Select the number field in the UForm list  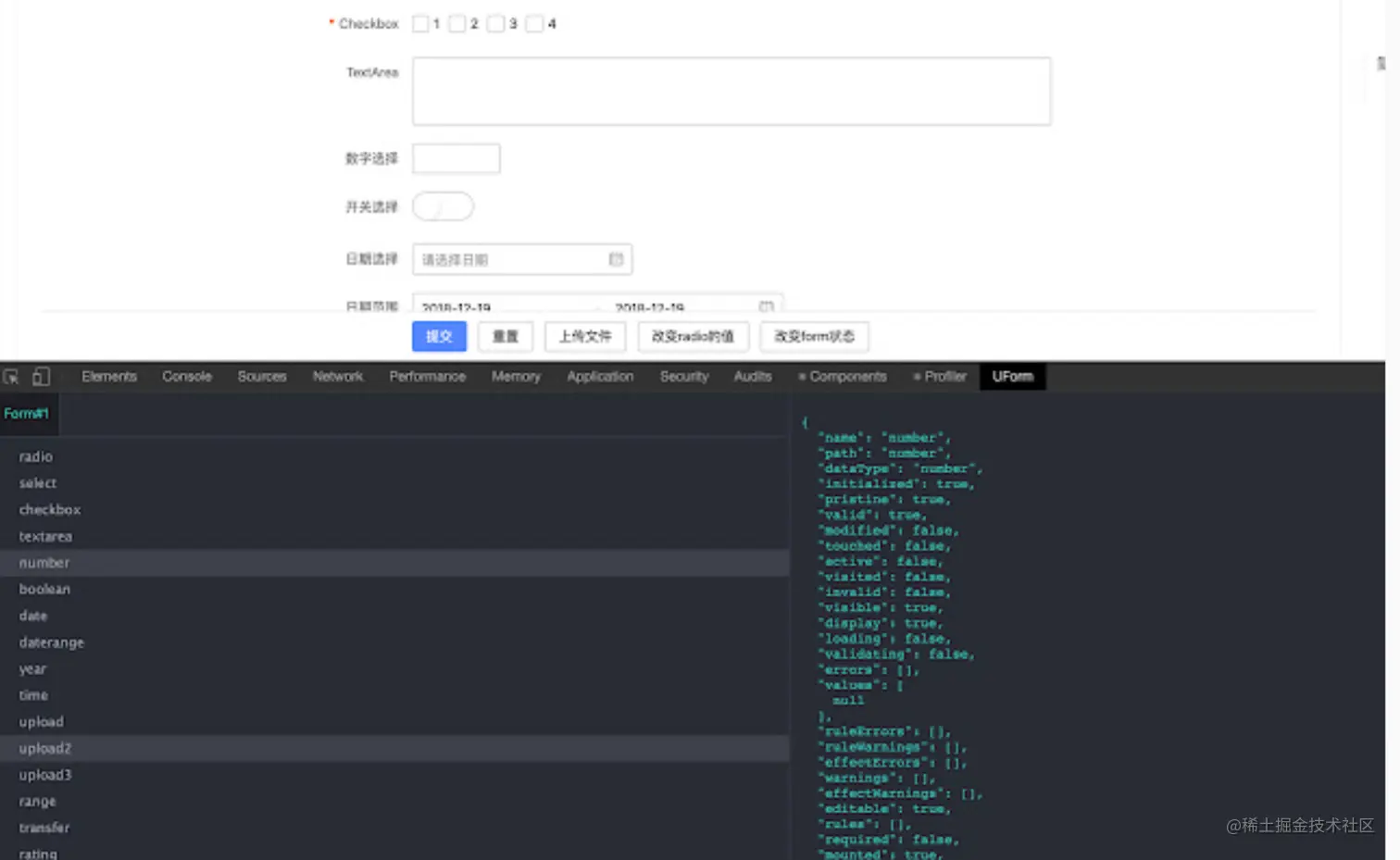pyautogui.click(x=44, y=562)
